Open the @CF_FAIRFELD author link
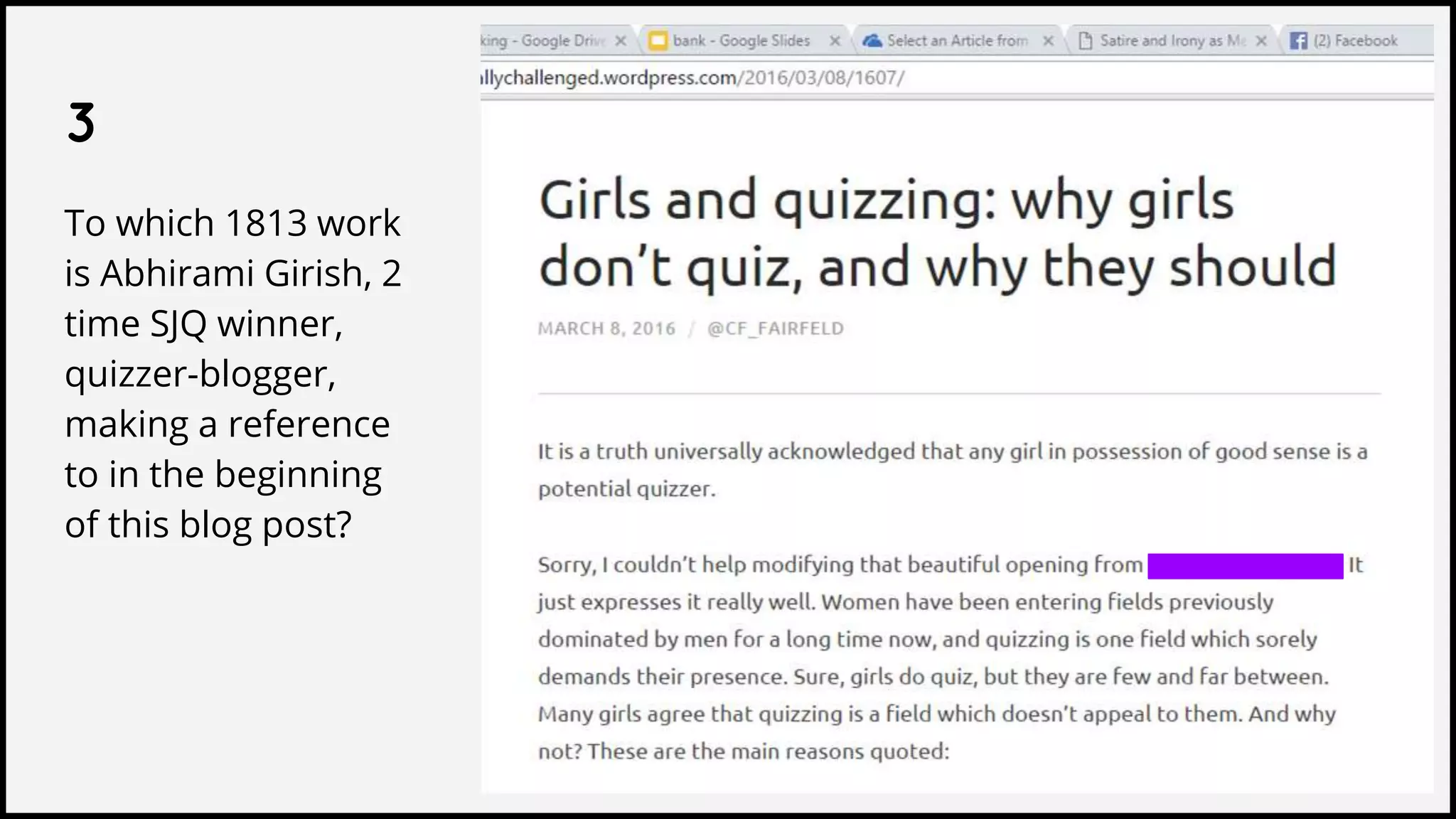The image size is (1456, 819). 776,328
